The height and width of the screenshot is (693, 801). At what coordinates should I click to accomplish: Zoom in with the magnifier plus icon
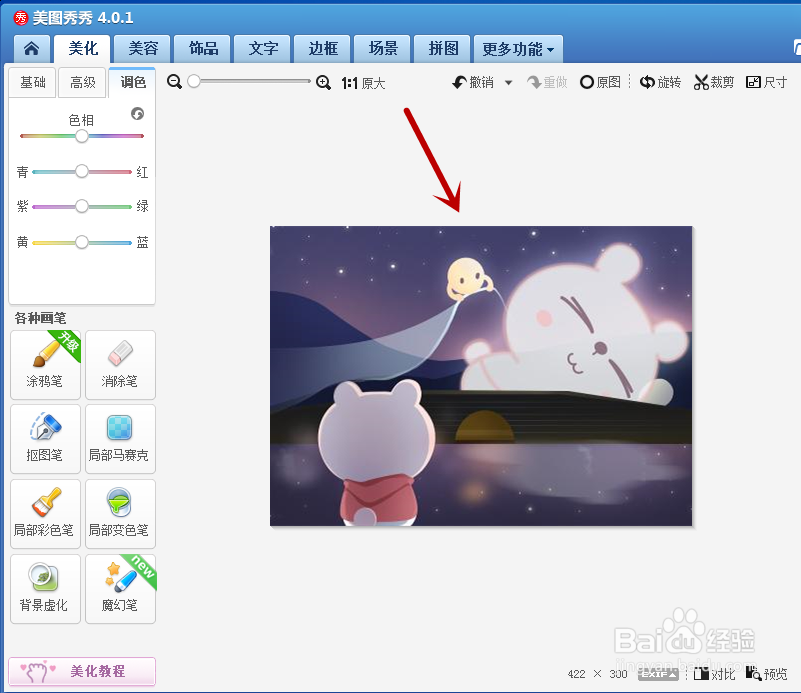tap(323, 82)
